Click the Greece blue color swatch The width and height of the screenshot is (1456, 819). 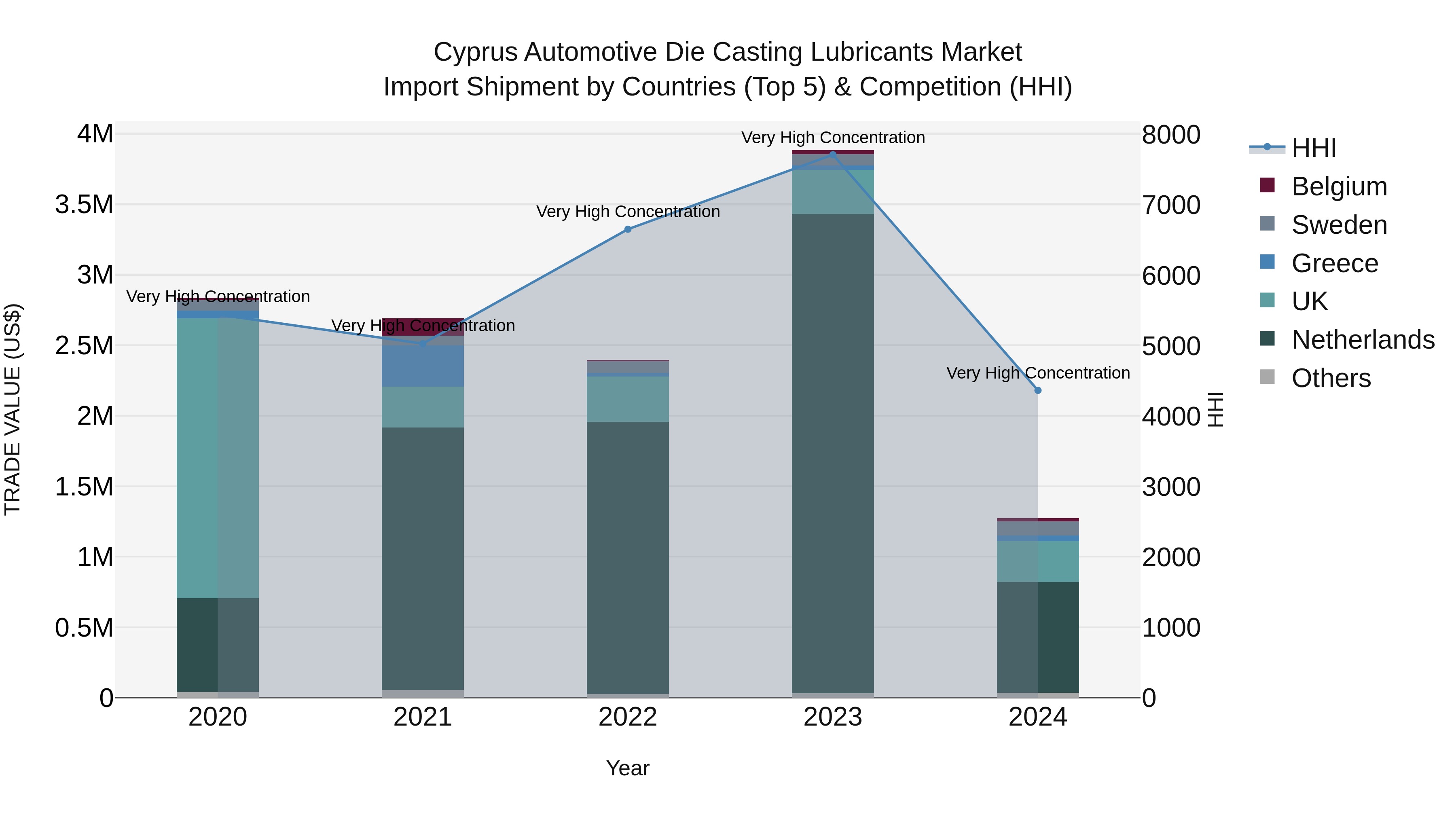click(1267, 262)
